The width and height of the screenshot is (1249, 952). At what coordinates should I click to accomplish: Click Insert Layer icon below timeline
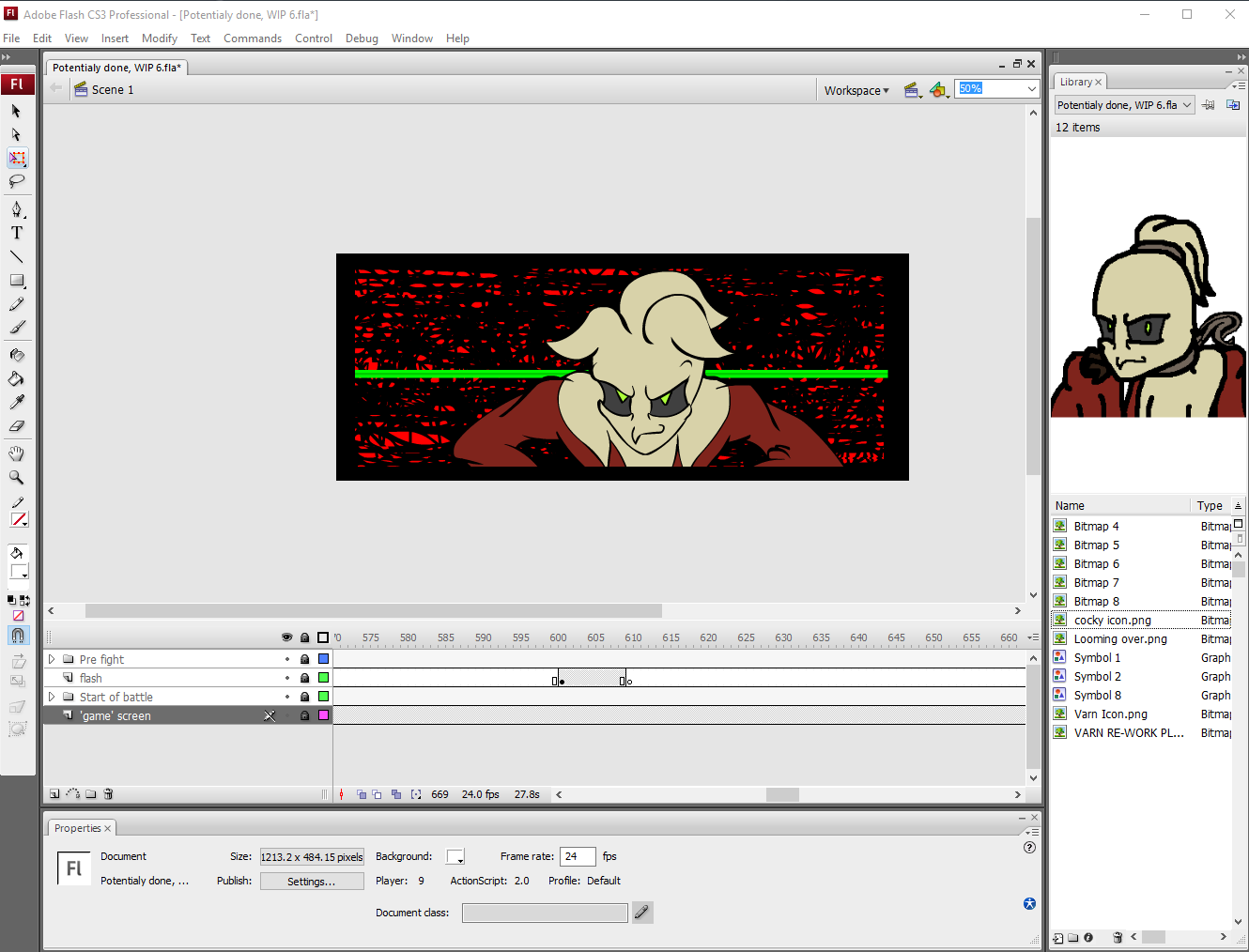click(x=54, y=794)
